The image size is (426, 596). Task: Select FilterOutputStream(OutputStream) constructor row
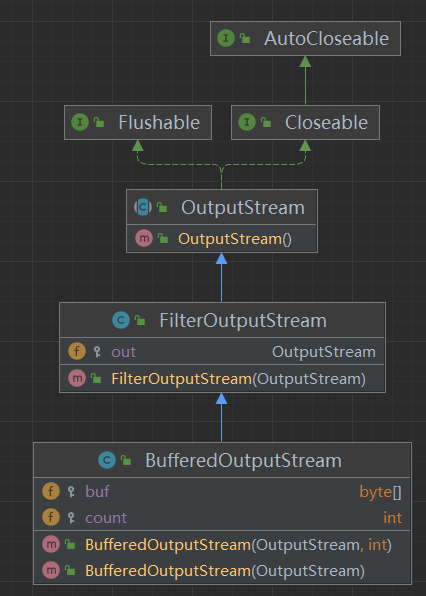coord(222,379)
